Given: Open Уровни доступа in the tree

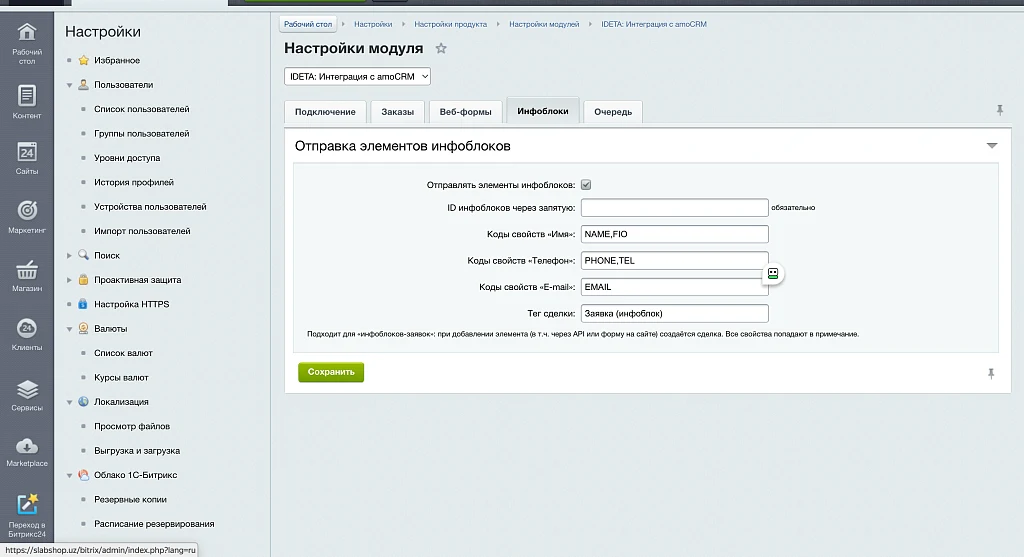Looking at the screenshot, I should tap(127, 158).
